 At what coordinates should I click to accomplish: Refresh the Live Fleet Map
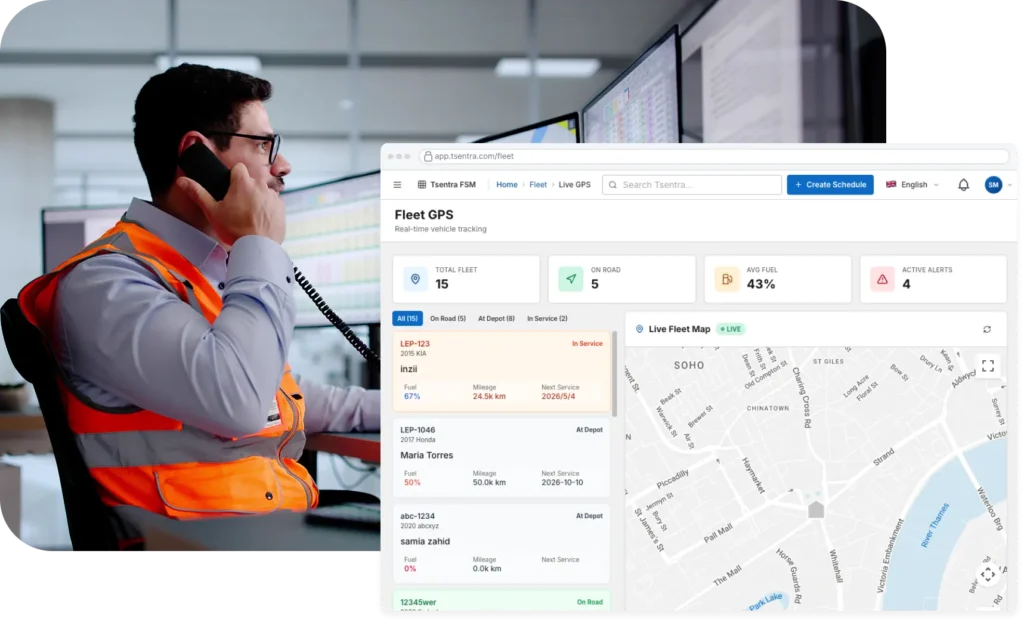987,329
